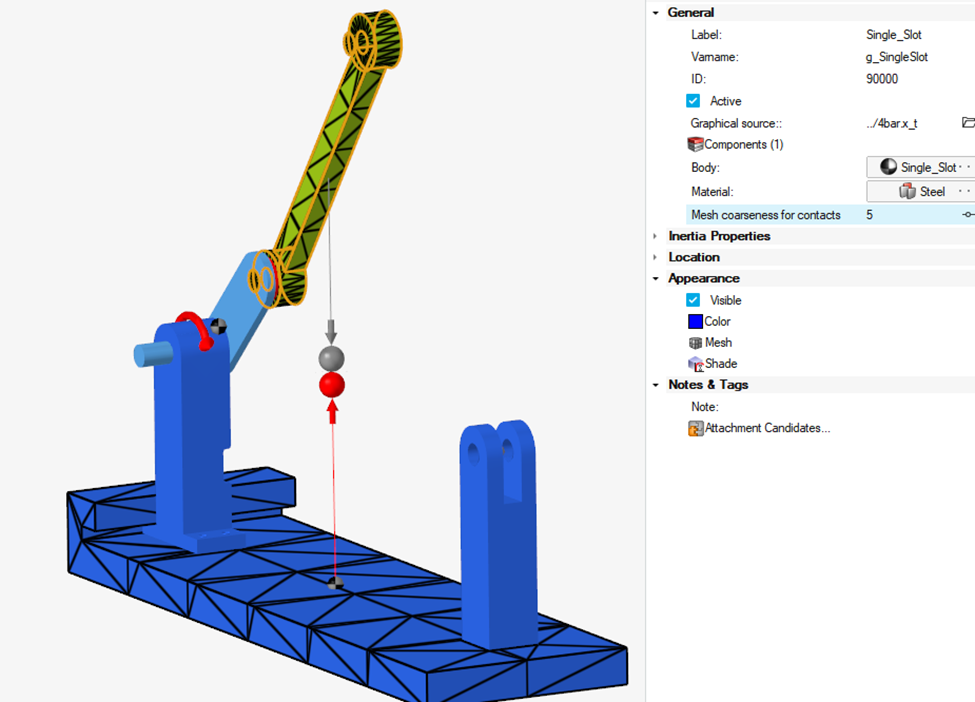The image size is (975, 702).
Task: Click the Body: property label
Action: click(705, 168)
